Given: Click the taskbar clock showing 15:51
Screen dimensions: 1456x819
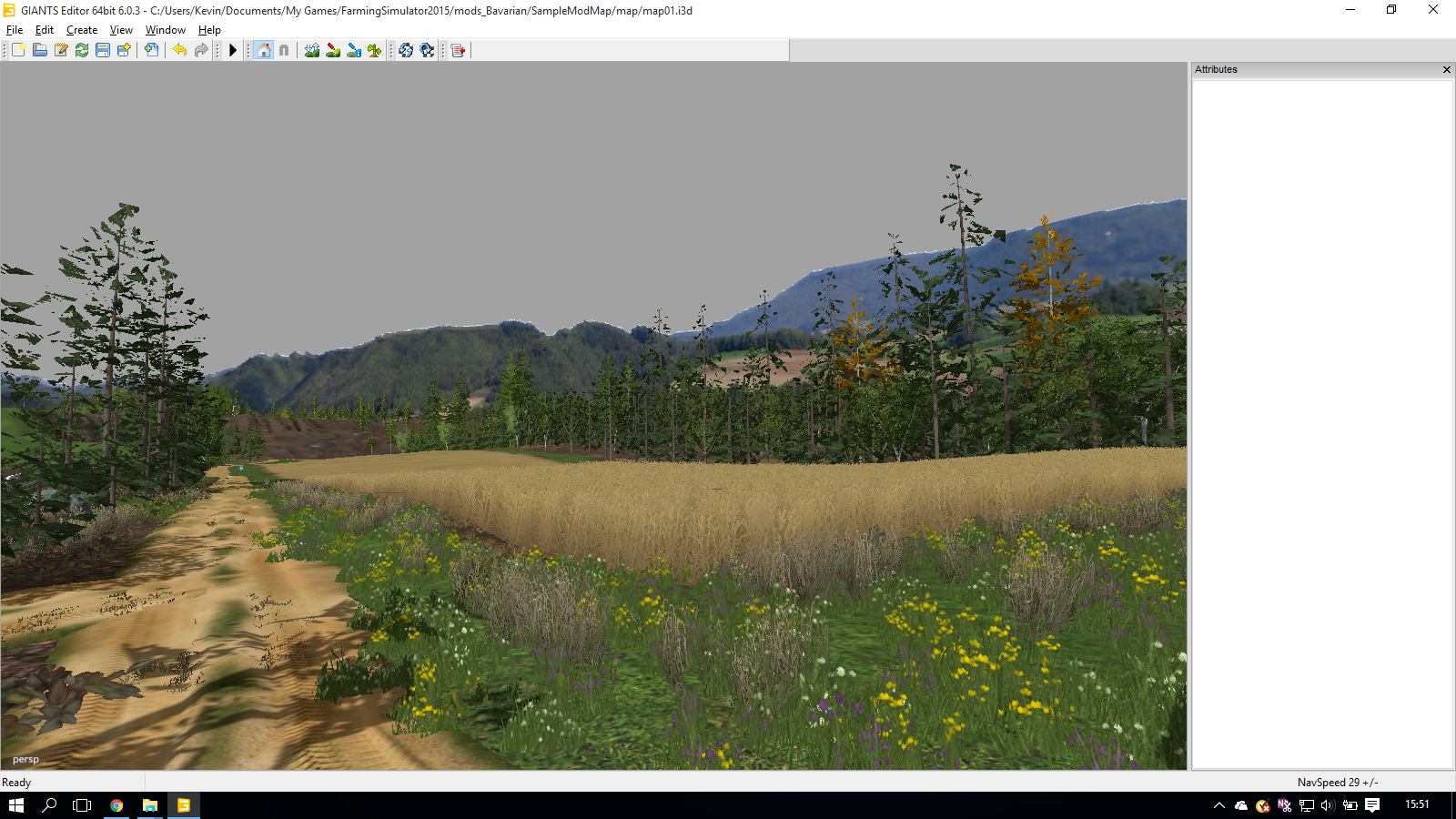Looking at the screenshot, I should click(1417, 804).
